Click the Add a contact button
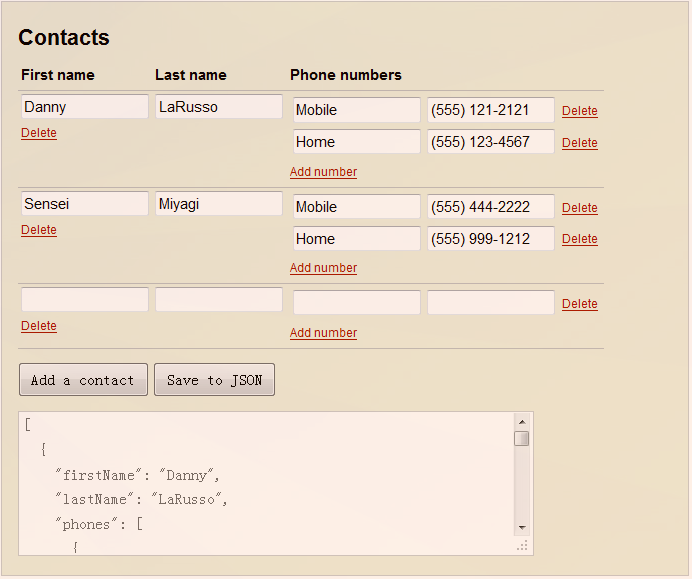 83,380
